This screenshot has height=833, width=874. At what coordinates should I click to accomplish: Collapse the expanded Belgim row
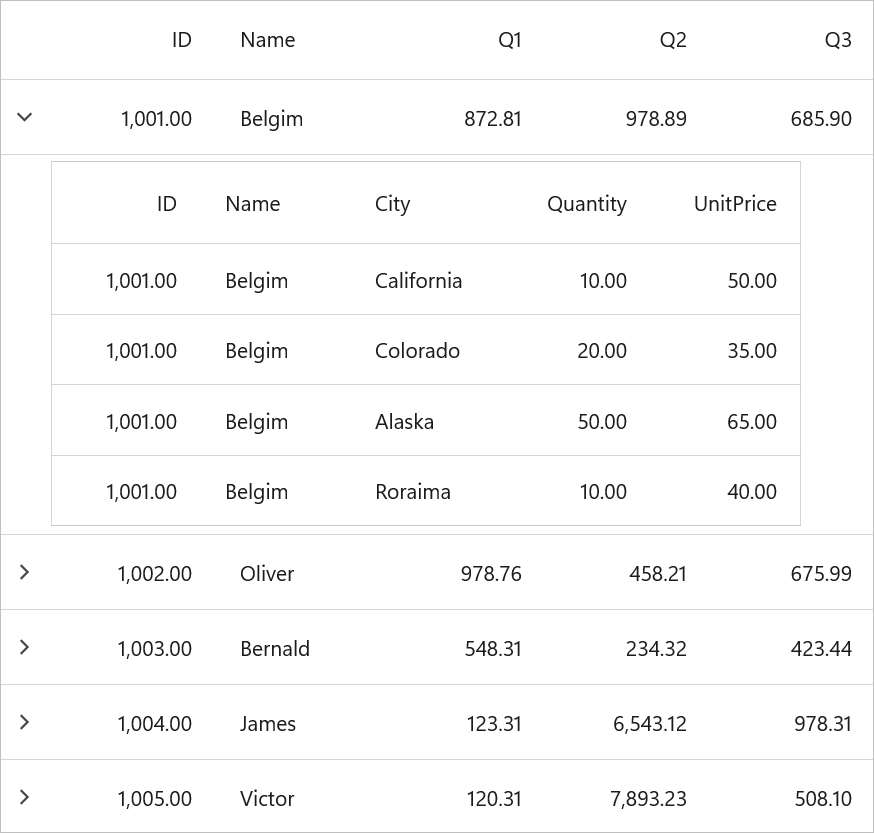(x=25, y=117)
